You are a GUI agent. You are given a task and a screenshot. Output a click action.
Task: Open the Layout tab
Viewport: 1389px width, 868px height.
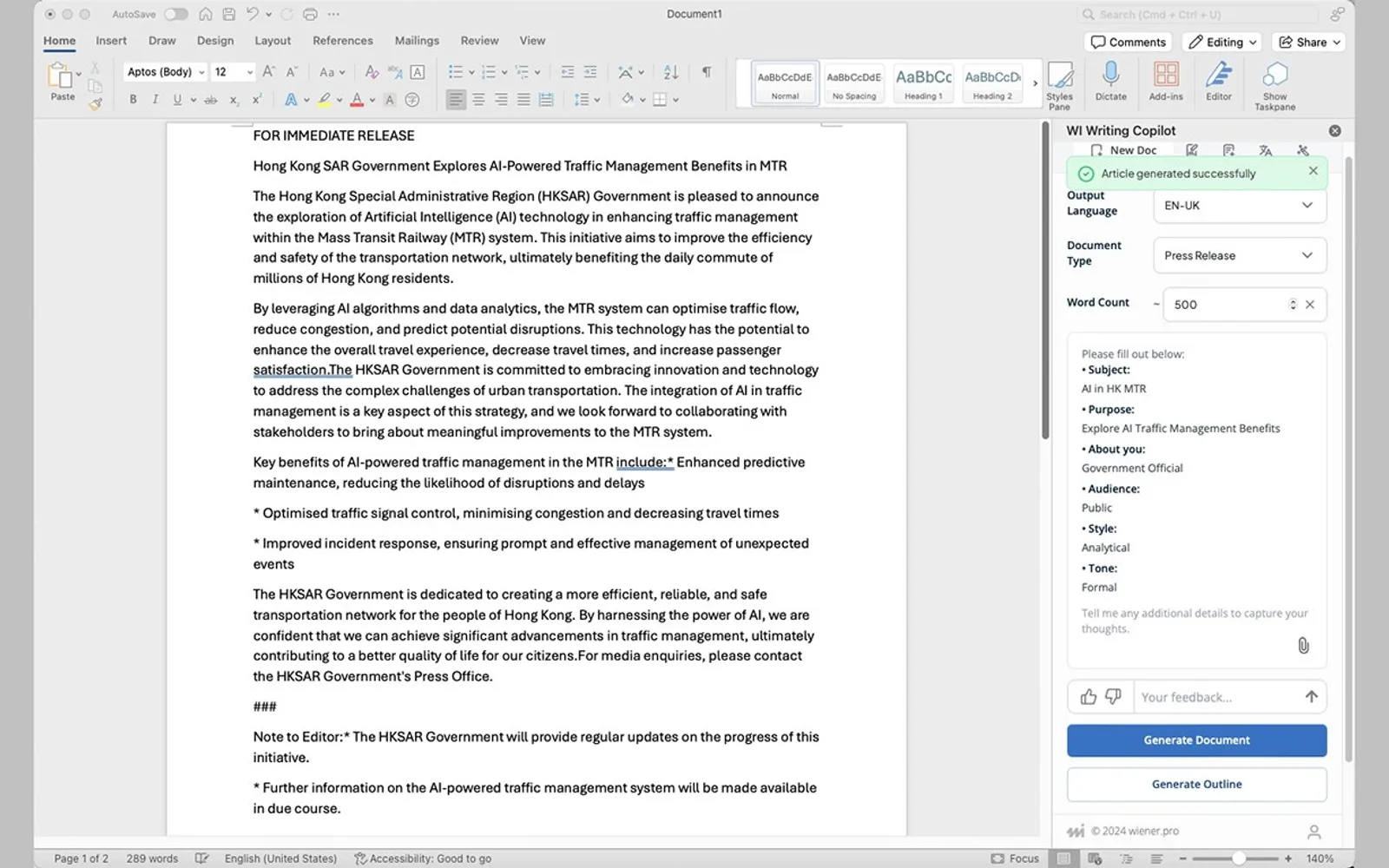coord(273,41)
